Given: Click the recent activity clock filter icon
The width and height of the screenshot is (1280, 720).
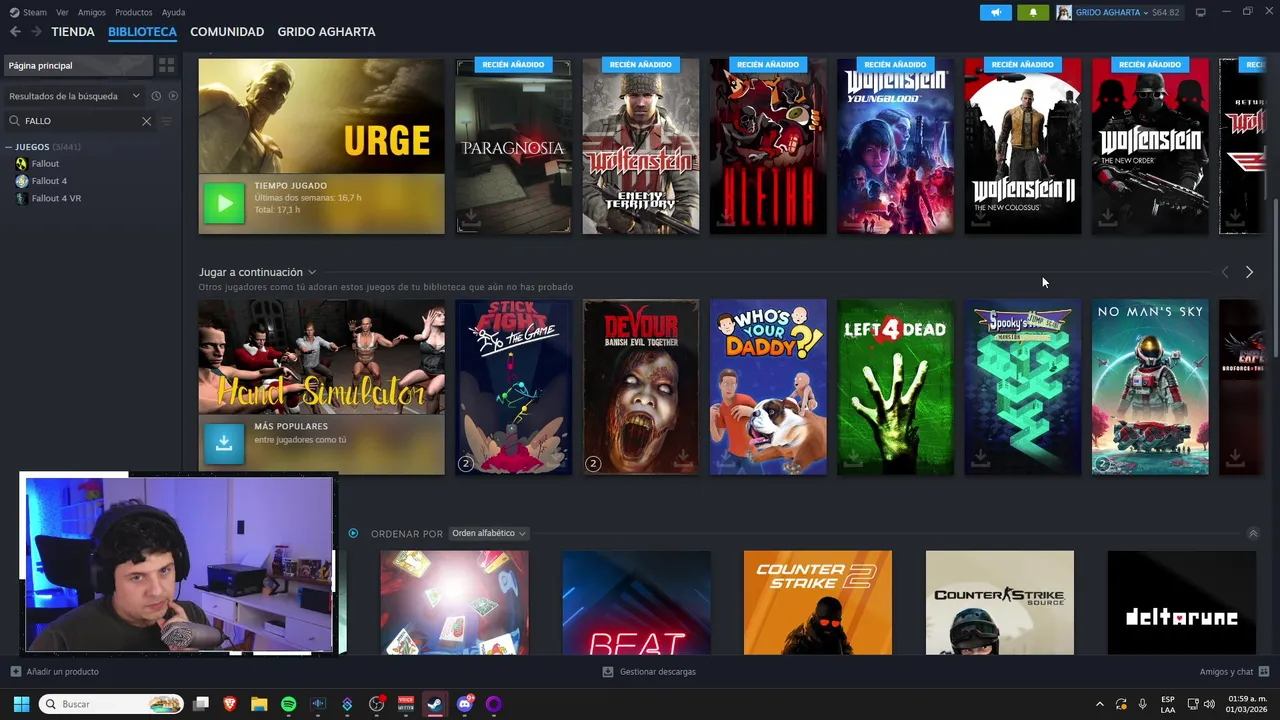Looking at the screenshot, I should [x=156, y=96].
